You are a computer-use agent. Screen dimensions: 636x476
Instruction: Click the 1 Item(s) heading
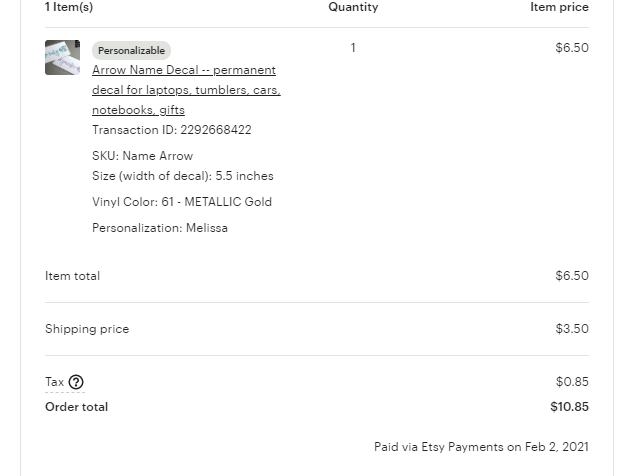click(69, 7)
